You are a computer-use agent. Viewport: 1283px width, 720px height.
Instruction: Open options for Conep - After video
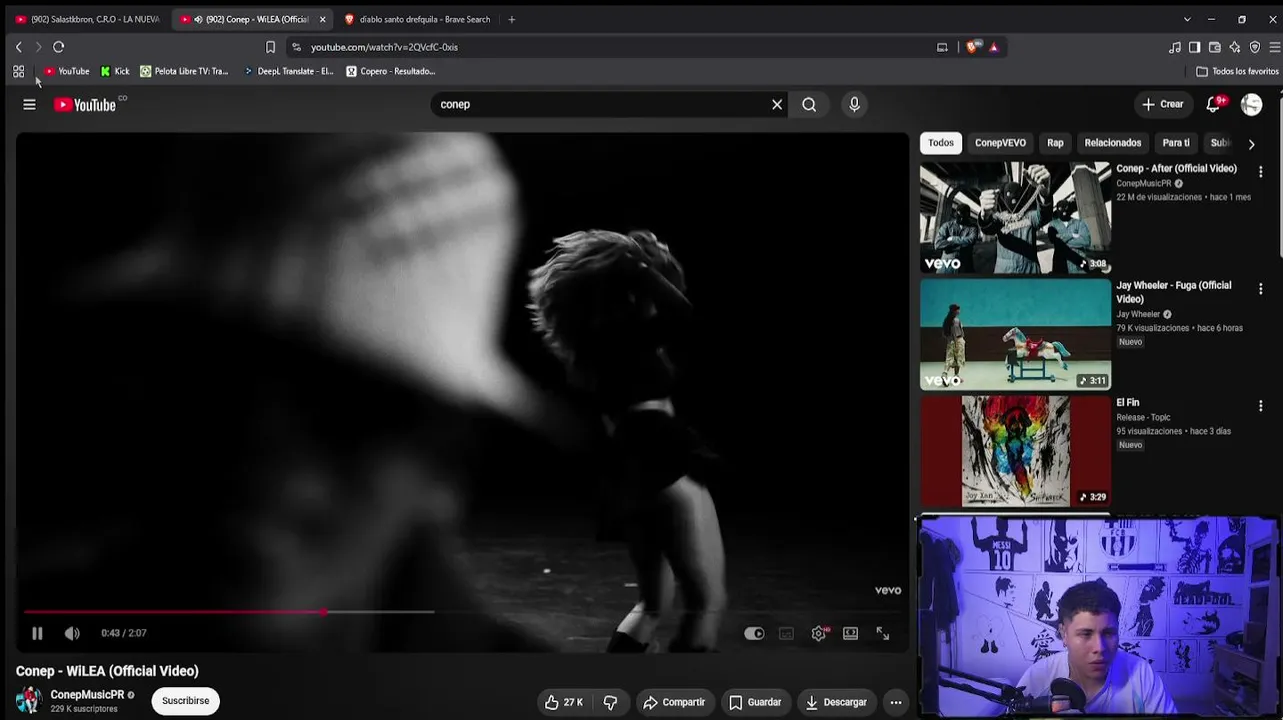point(1260,172)
